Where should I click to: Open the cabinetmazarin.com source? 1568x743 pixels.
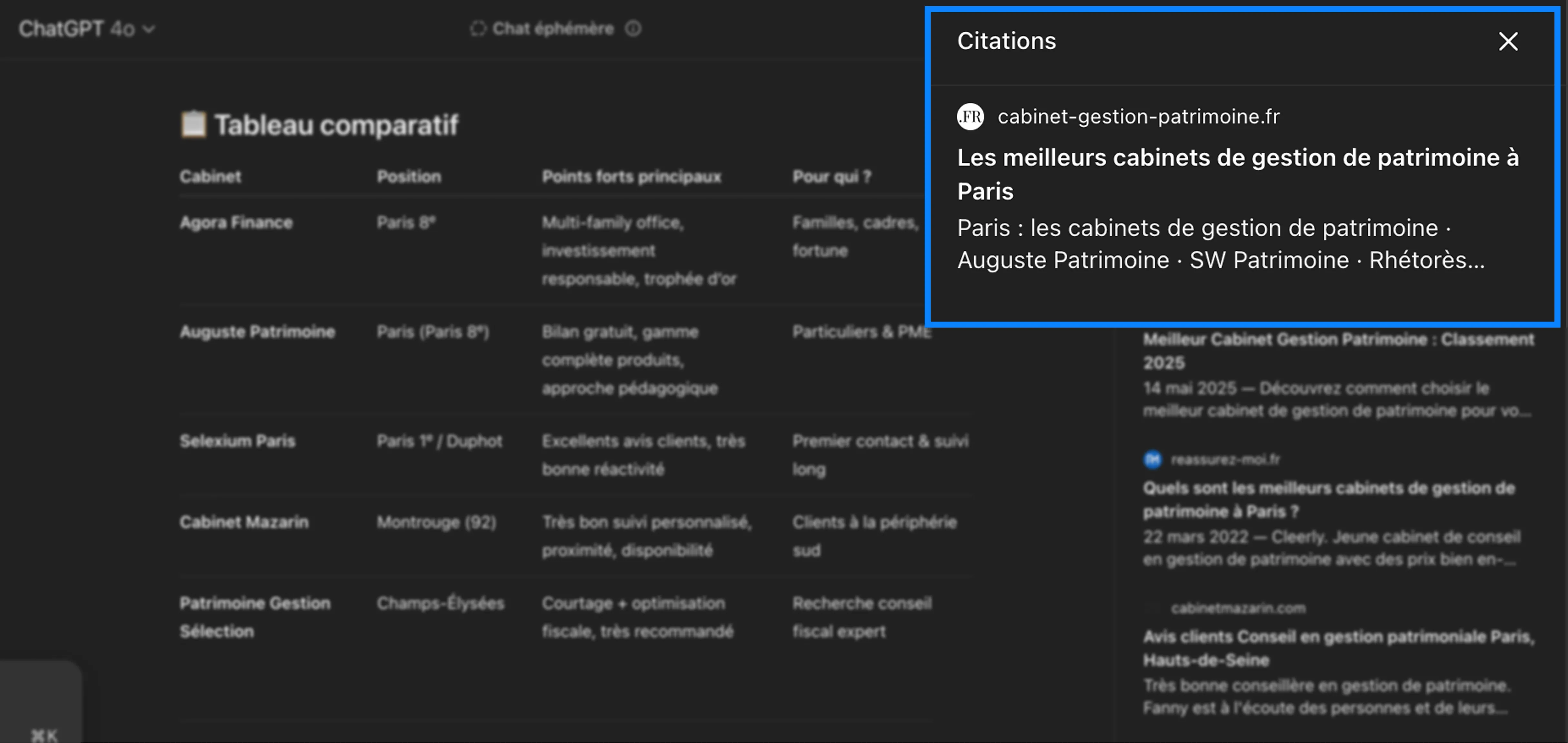tap(1238, 608)
